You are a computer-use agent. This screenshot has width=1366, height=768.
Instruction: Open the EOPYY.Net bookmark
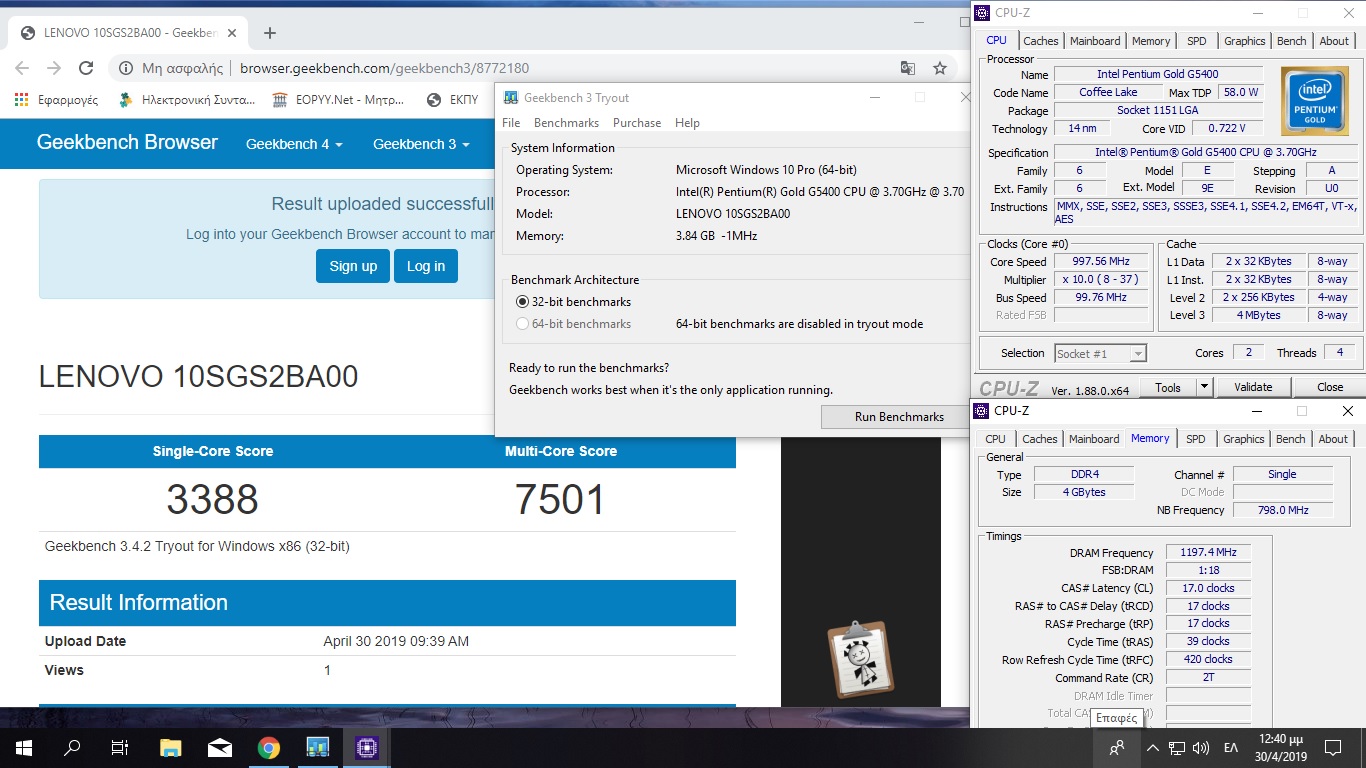(337, 100)
